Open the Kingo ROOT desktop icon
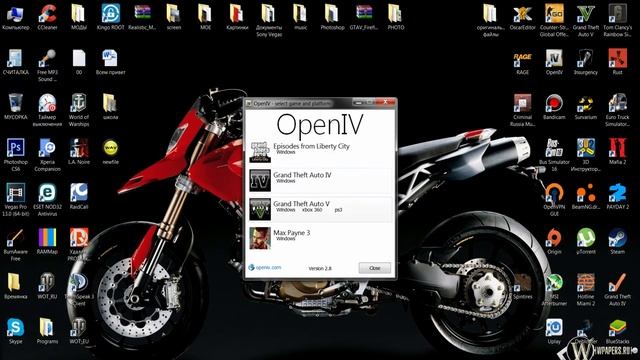This screenshot has width=640, height=360. click(x=111, y=17)
